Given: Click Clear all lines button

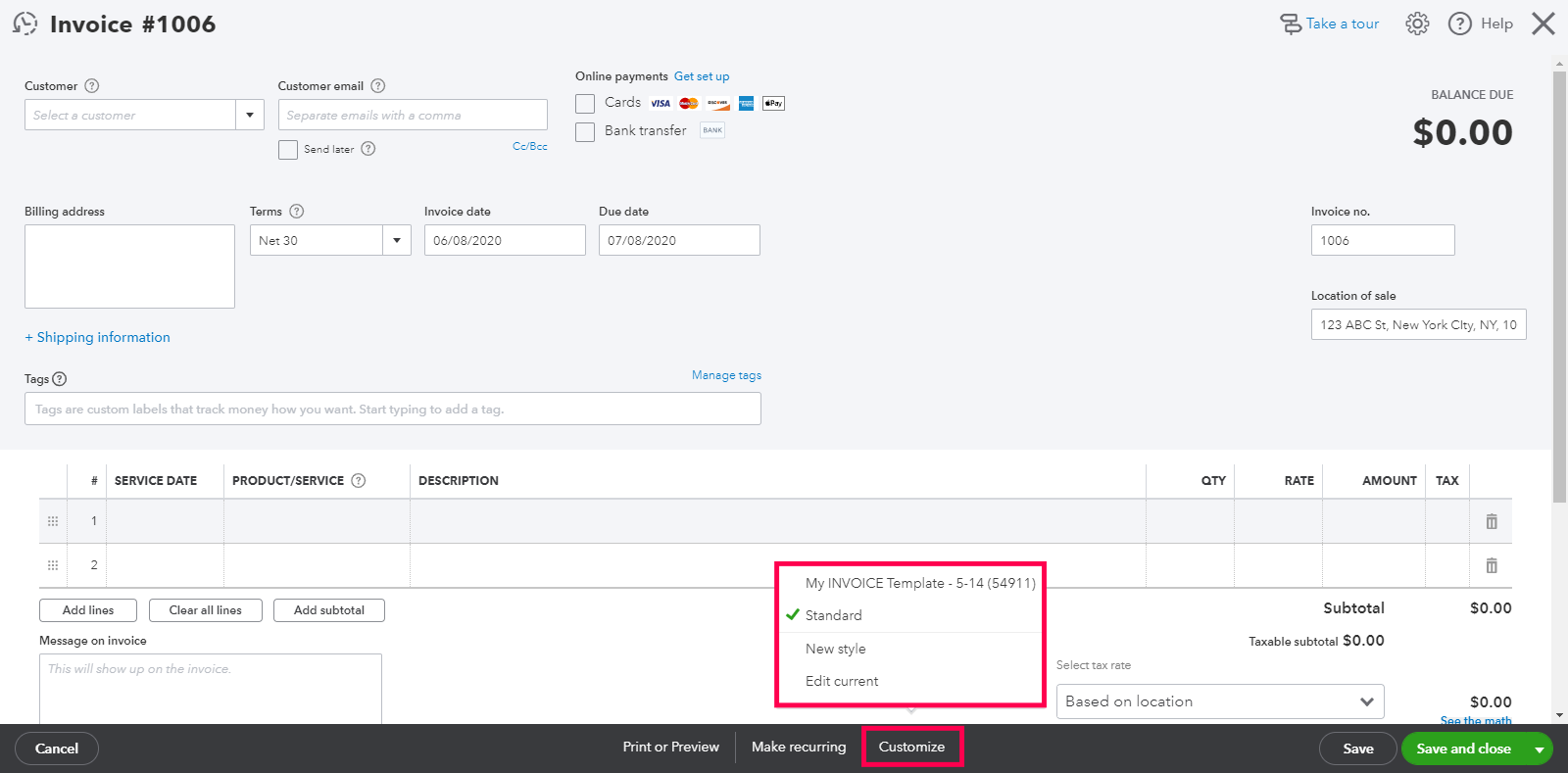Looking at the screenshot, I should tap(206, 610).
